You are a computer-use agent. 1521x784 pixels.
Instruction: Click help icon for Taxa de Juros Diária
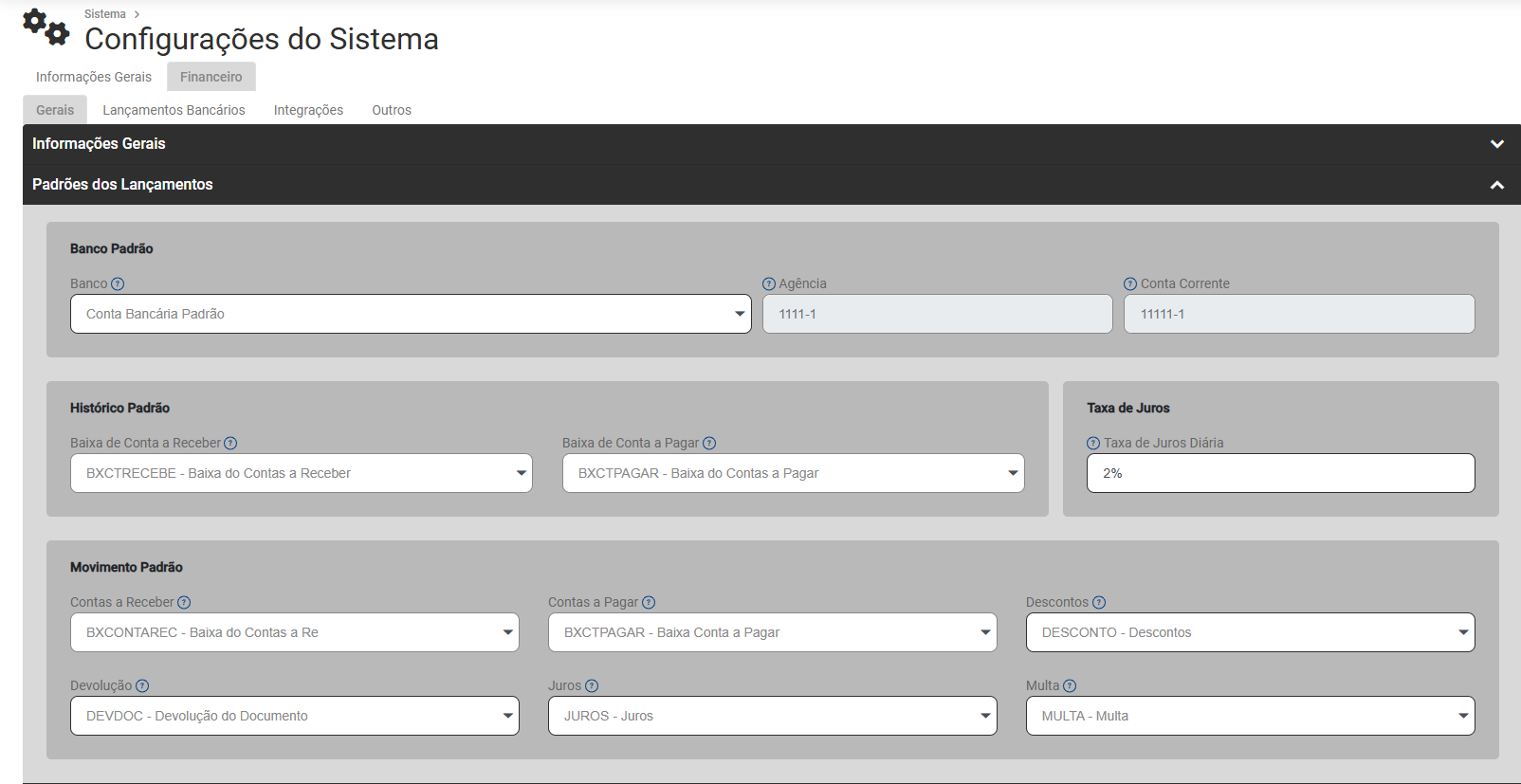coord(1093,444)
